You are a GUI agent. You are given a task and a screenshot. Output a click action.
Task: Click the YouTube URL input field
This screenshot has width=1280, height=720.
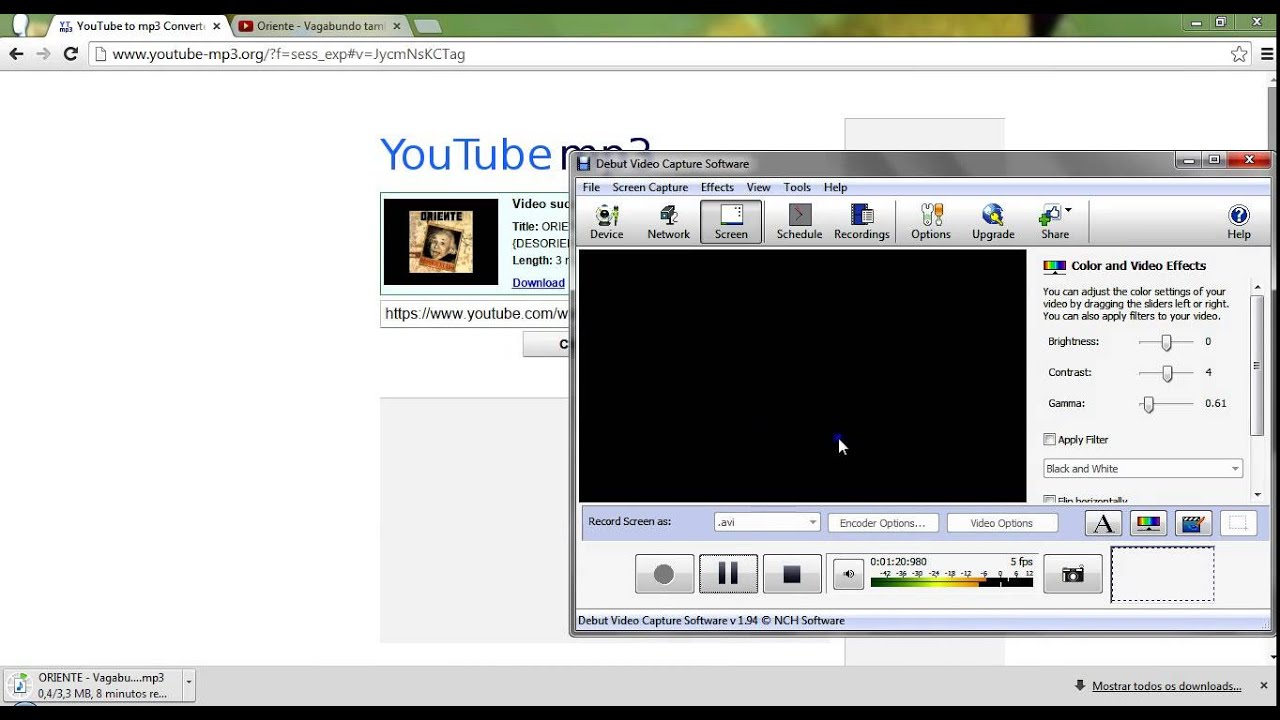(475, 314)
